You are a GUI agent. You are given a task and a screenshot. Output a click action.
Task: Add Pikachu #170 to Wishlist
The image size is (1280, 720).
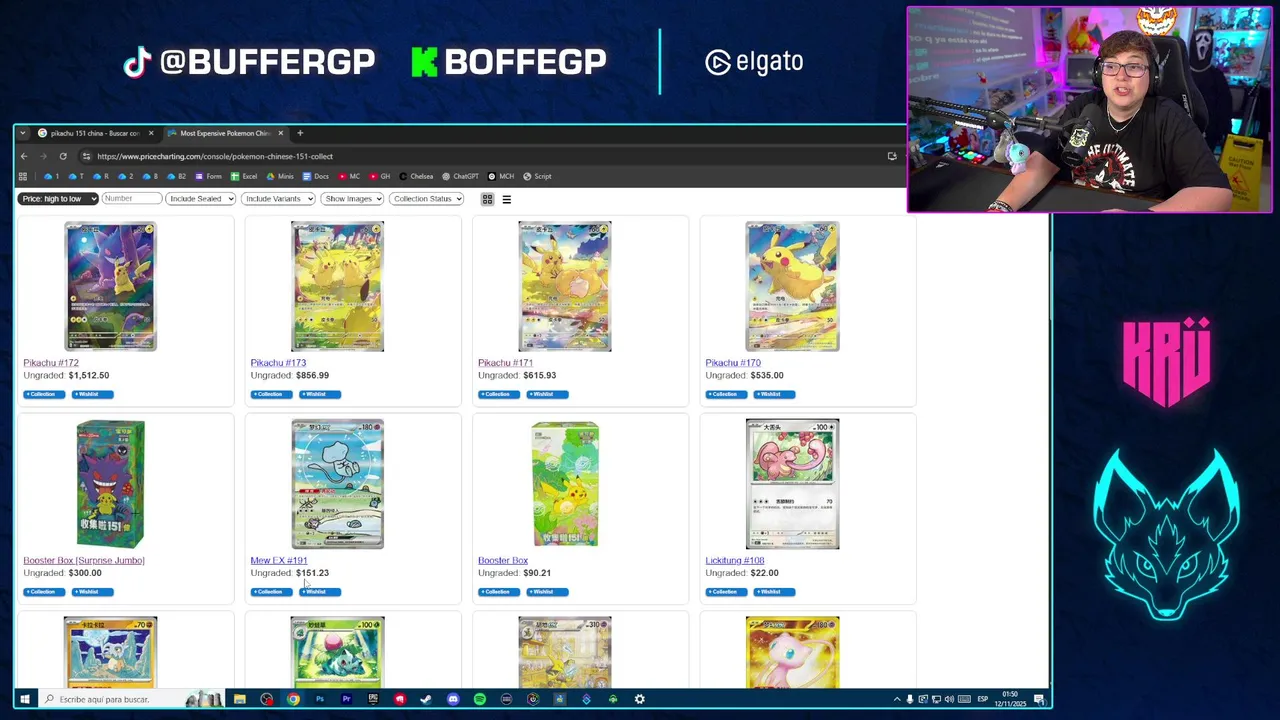pos(774,394)
